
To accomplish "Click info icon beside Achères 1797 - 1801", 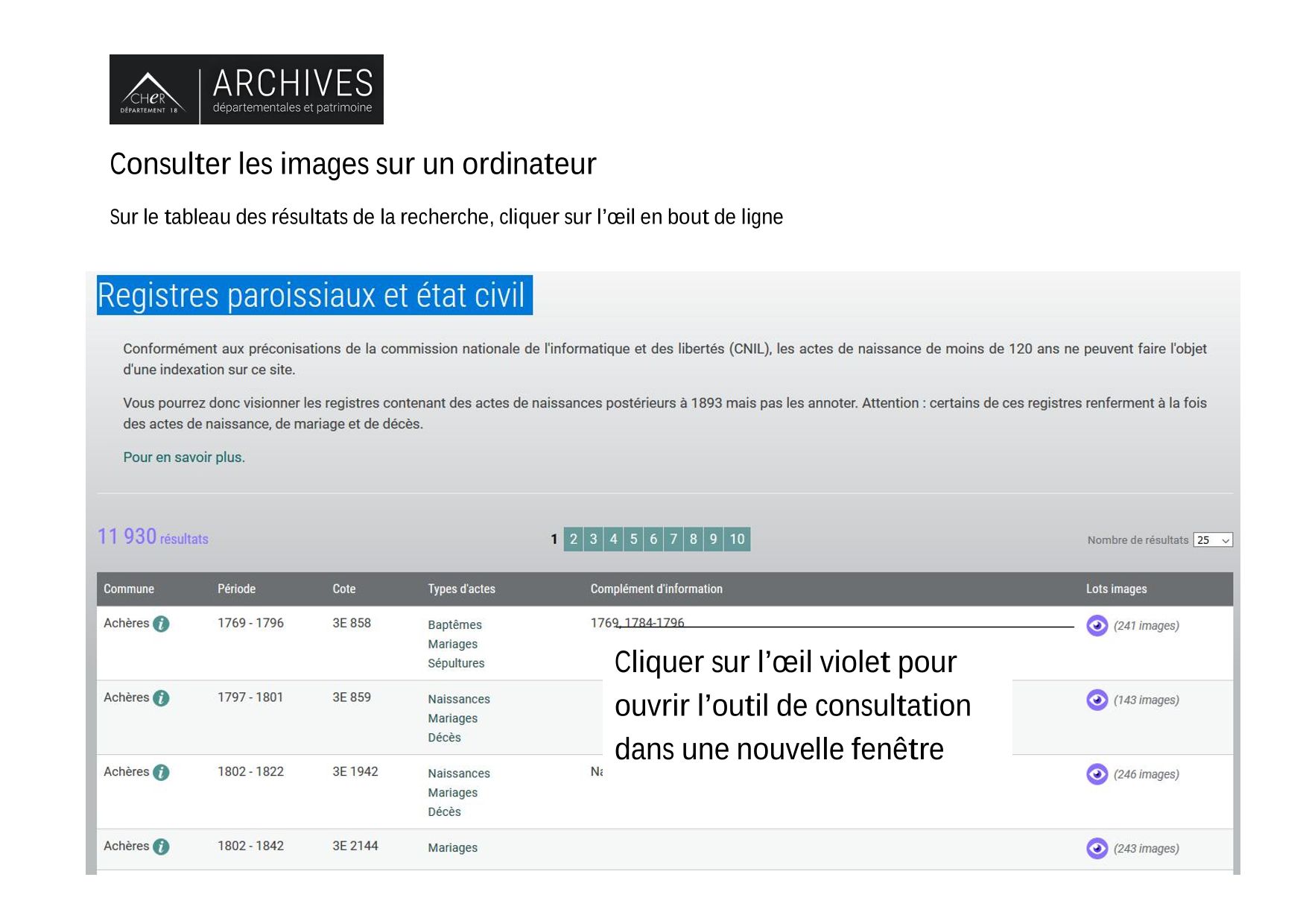I will (x=161, y=698).
